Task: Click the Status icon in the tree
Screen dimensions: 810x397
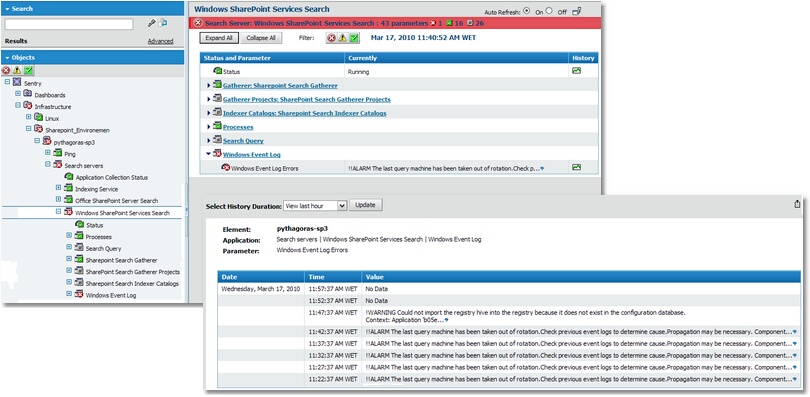Action: pos(79,225)
